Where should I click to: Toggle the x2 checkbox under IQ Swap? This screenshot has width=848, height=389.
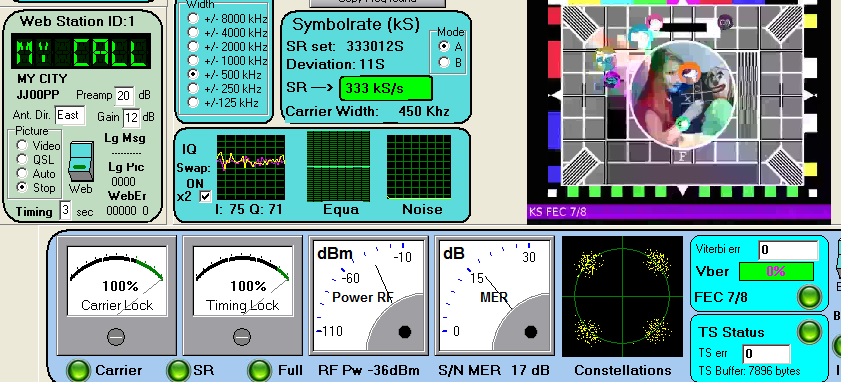click(206, 196)
